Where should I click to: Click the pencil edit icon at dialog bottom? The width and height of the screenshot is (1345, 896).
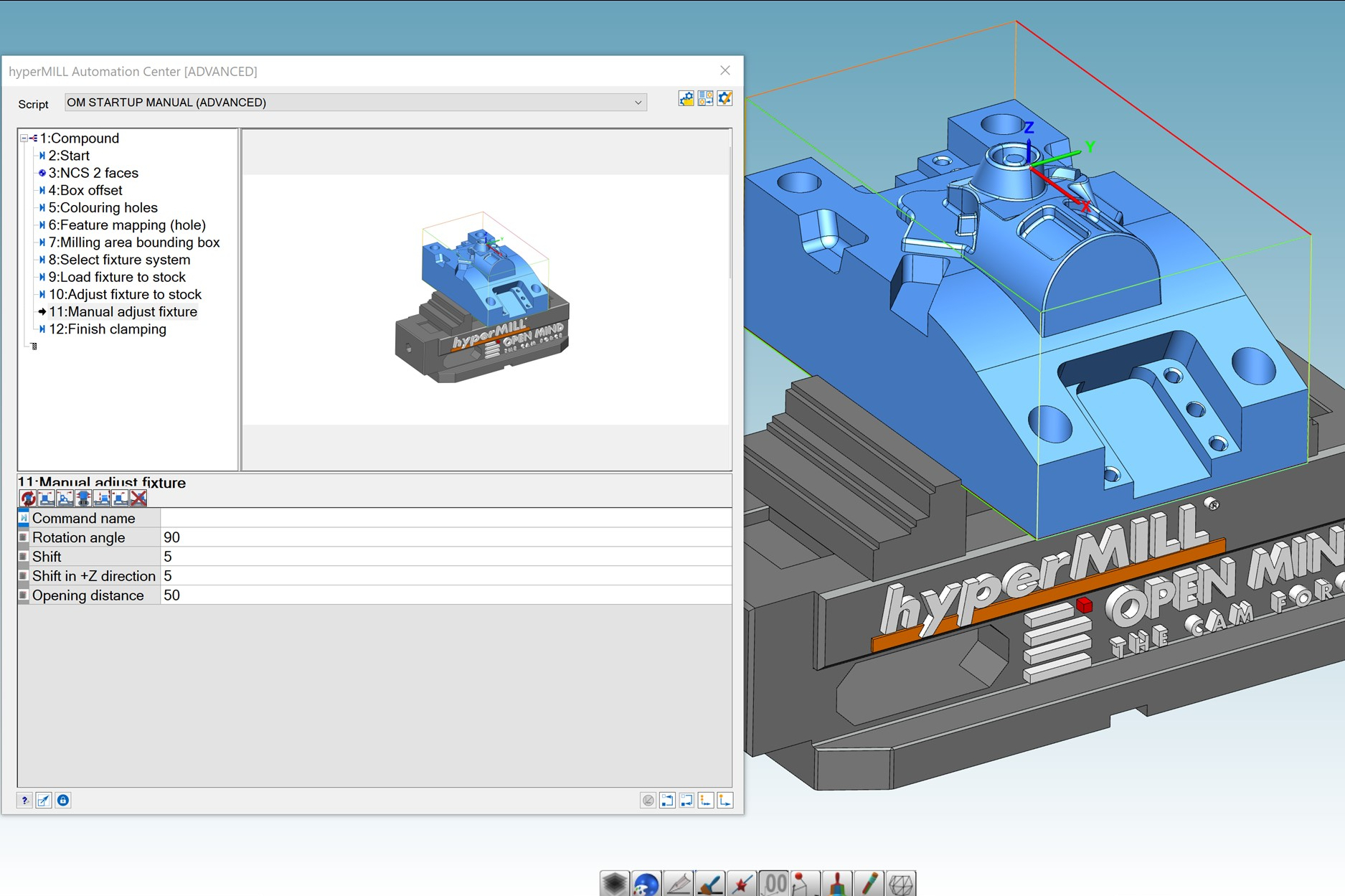point(44,800)
